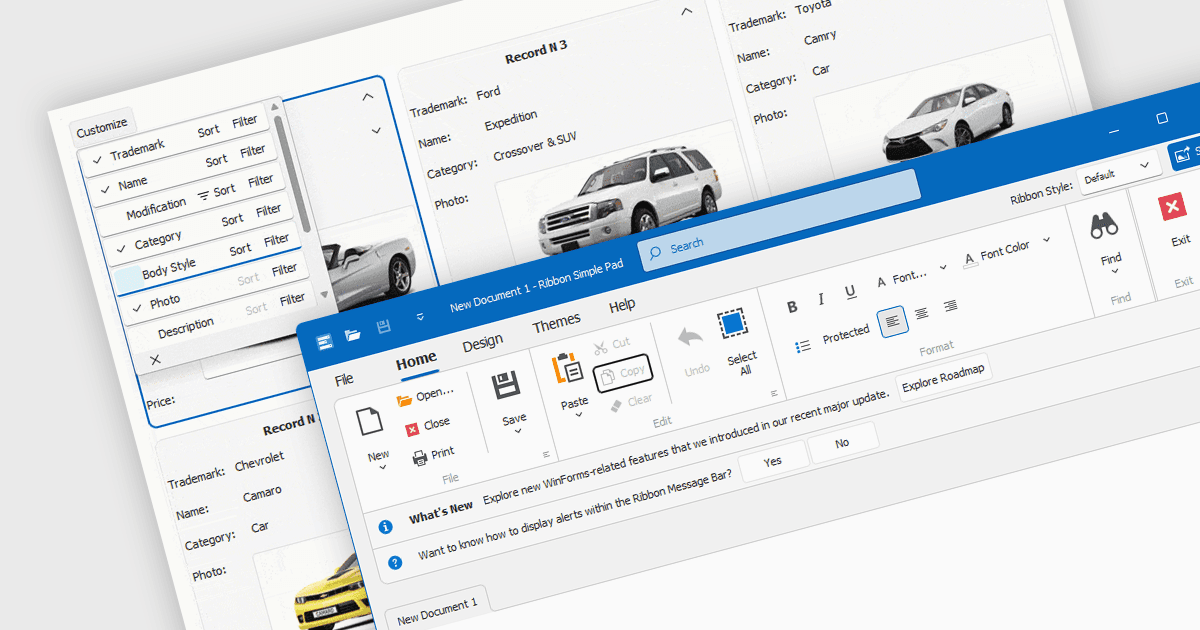Click the What's New info icon
1200x630 pixels.
(385, 527)
